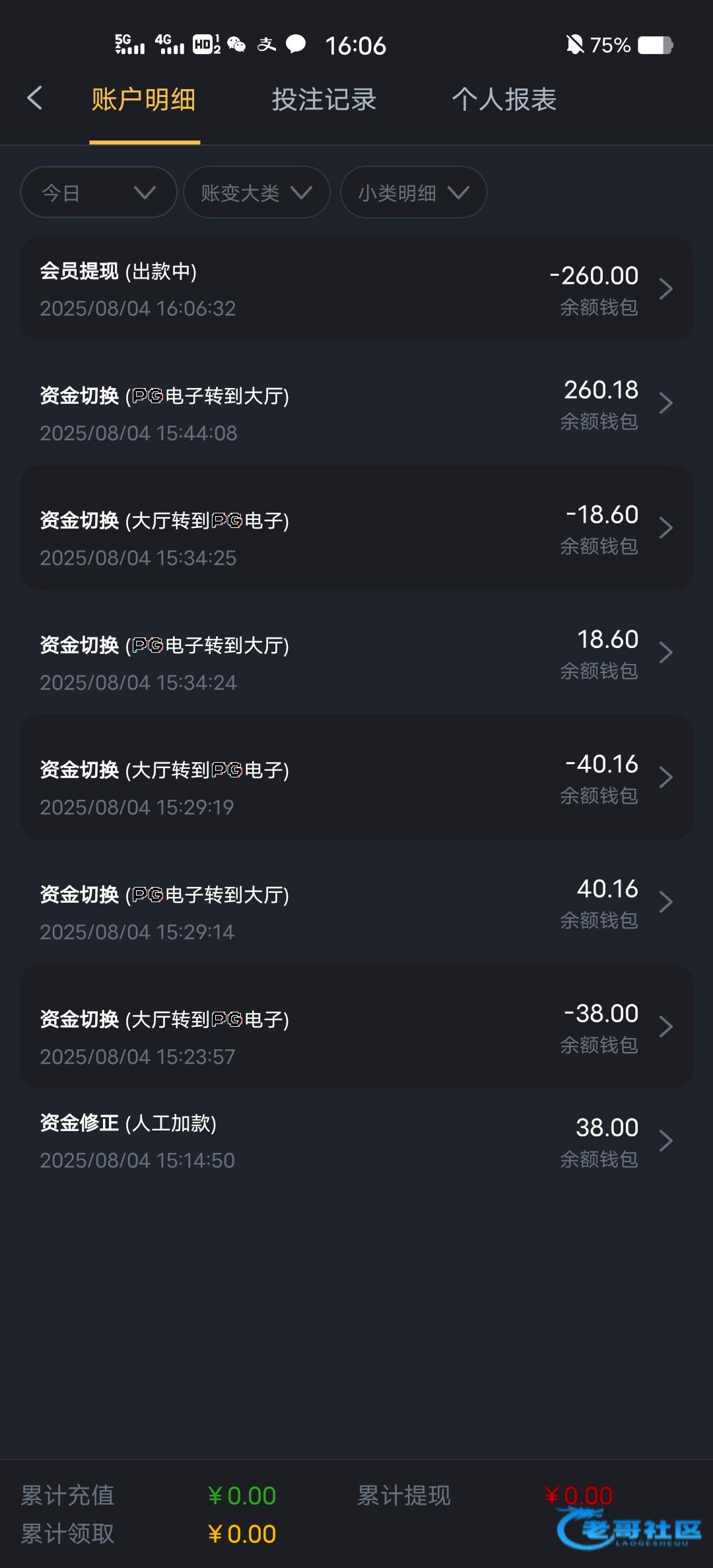Expand the 账变大类 category dropdown

pyautogui.click(x=256, y=193)
